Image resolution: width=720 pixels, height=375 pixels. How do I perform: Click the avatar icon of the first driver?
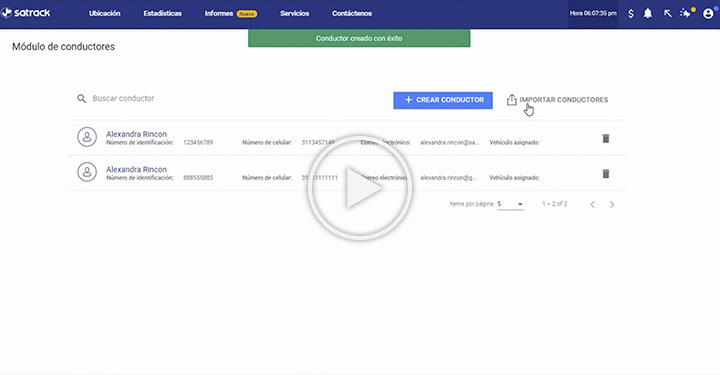(x=87, y=137)
